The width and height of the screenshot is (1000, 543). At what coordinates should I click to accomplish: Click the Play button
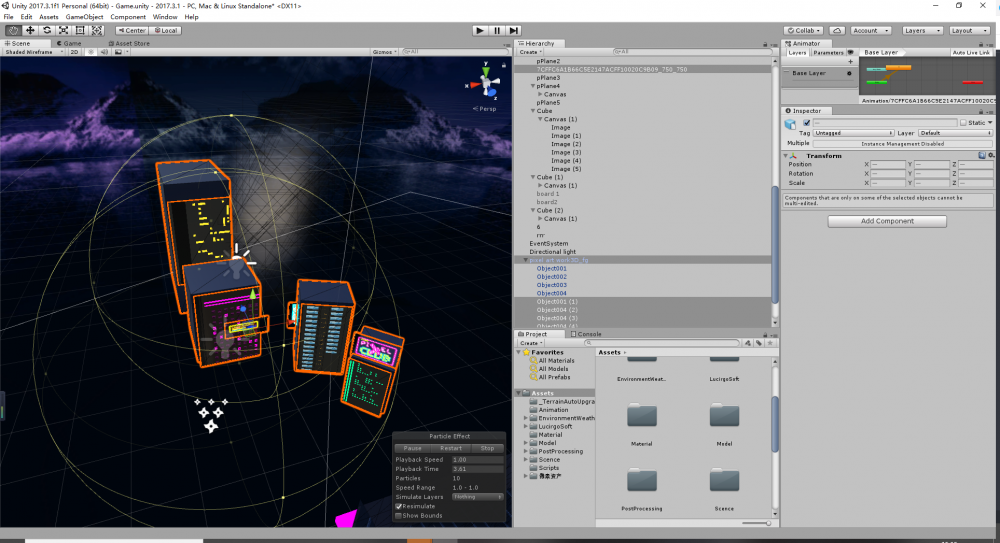click(480, 30)
